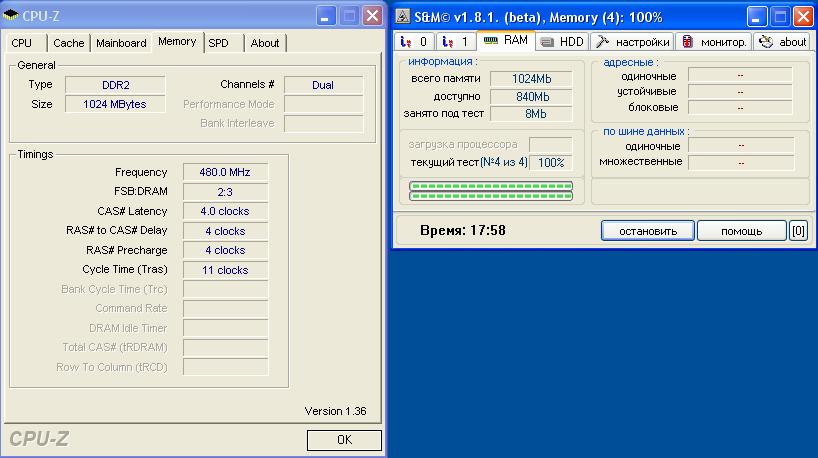818x458 pixels.
Task: Click the доступно value 840Mb
Action: (531, 97)
